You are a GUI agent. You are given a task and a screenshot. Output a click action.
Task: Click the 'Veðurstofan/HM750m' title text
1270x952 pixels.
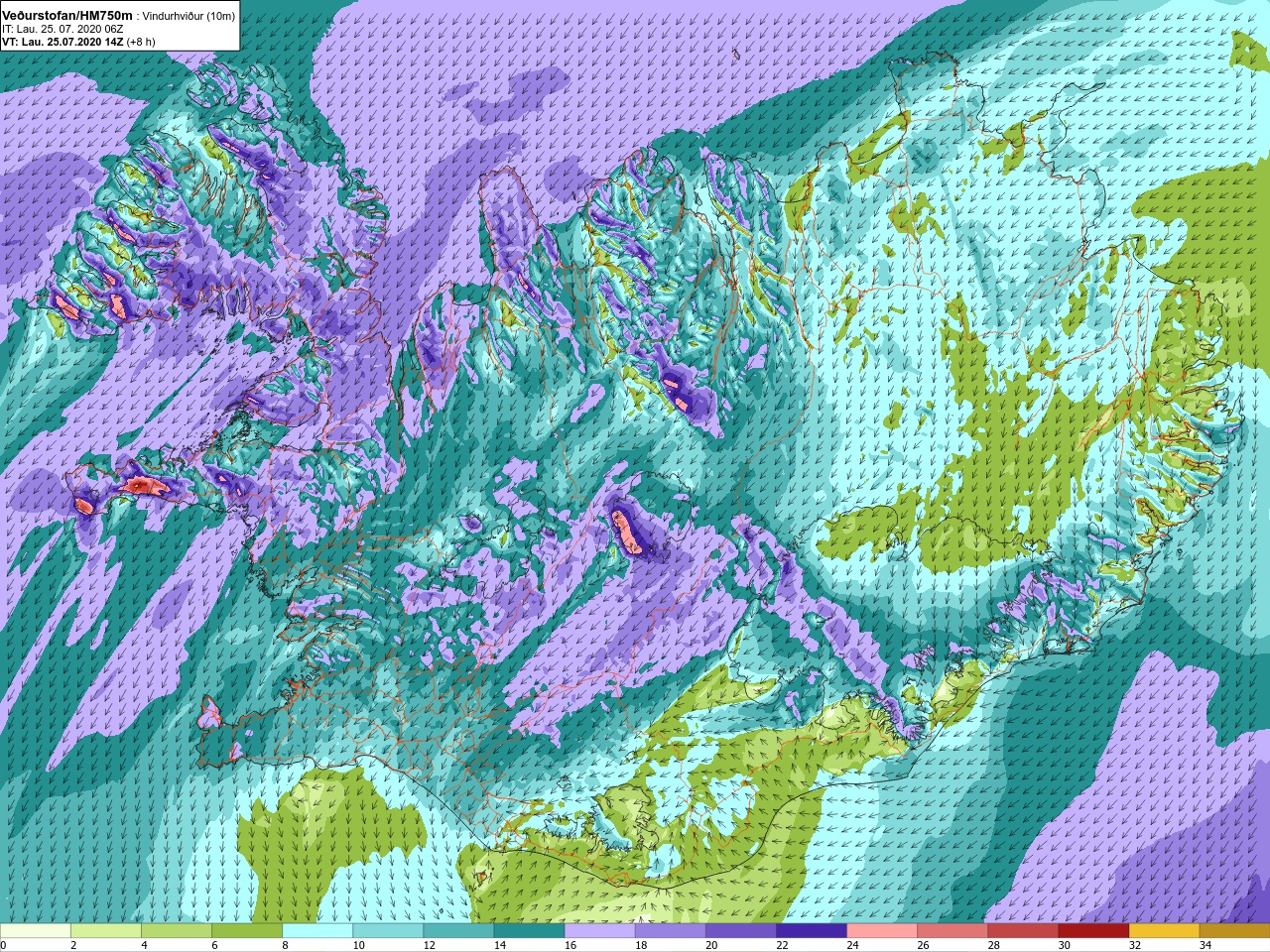[67, 16]
